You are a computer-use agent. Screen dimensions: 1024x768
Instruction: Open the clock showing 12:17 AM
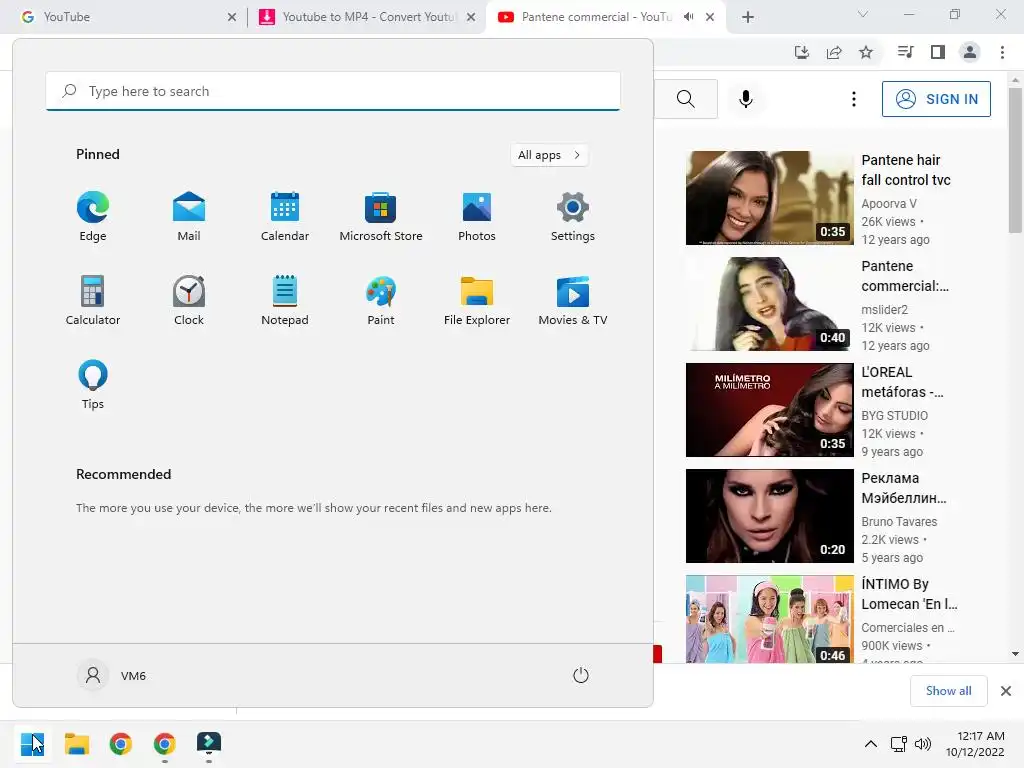pos(975,744)
